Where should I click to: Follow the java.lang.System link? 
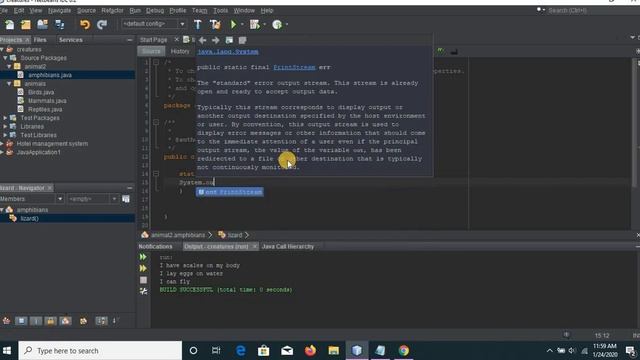pyautogui.click(x=228, y=52)
